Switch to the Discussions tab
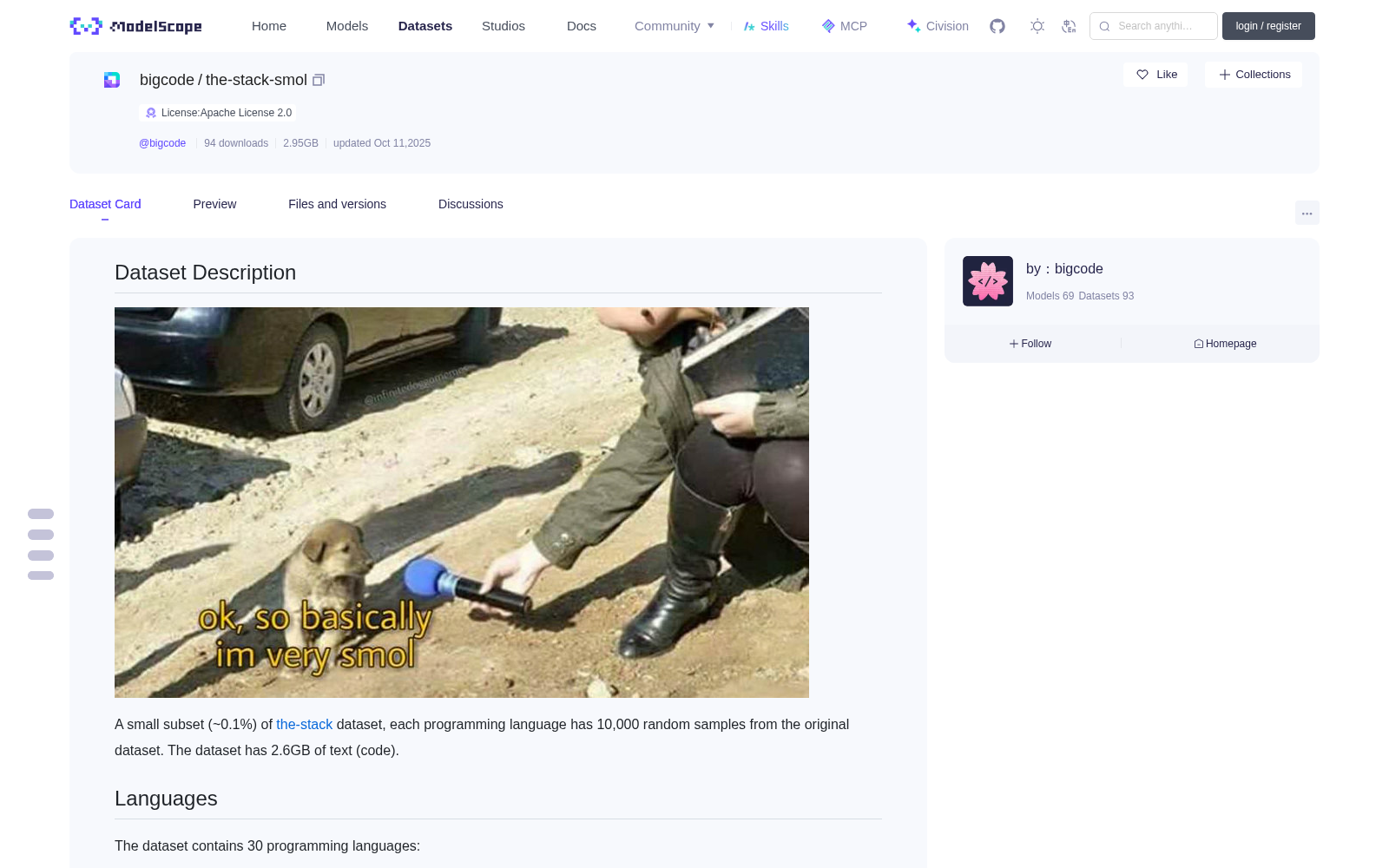This screenshot has width=1389, height=868. coord(471,204)
